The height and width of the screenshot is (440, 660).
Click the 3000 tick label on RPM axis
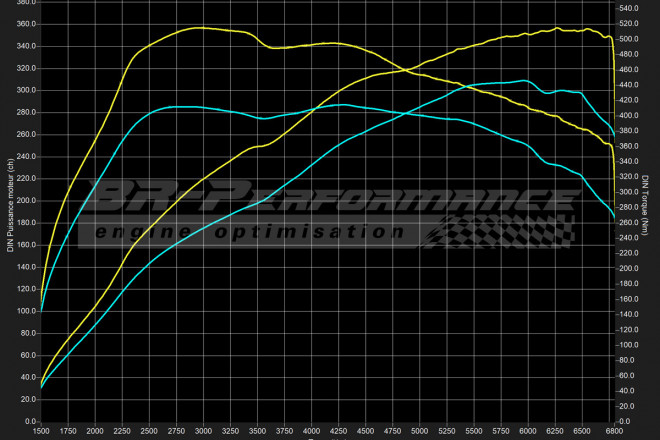point(203,430)
